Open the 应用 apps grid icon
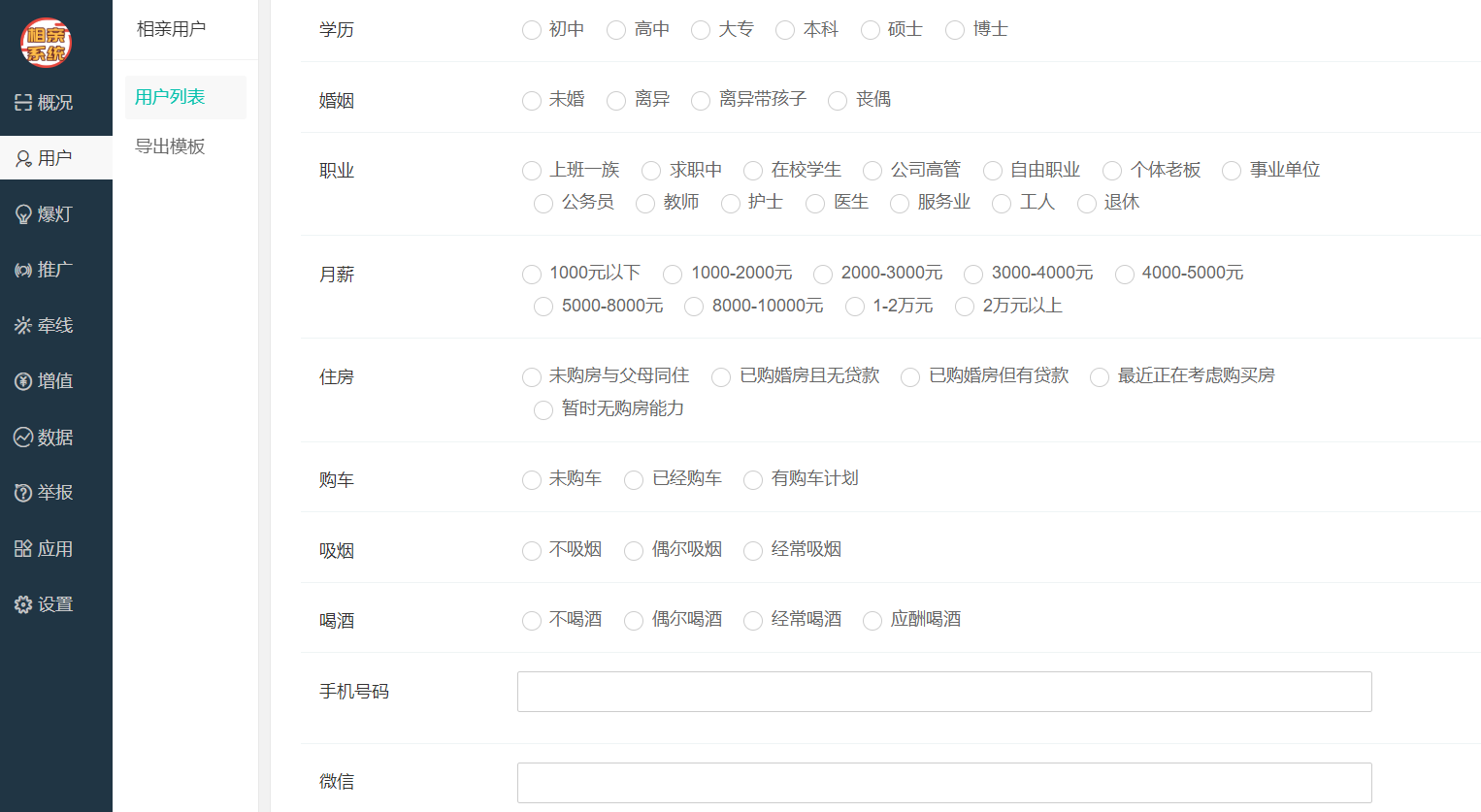The height and width of the screenshot is (812, 1481). (23, 549)
